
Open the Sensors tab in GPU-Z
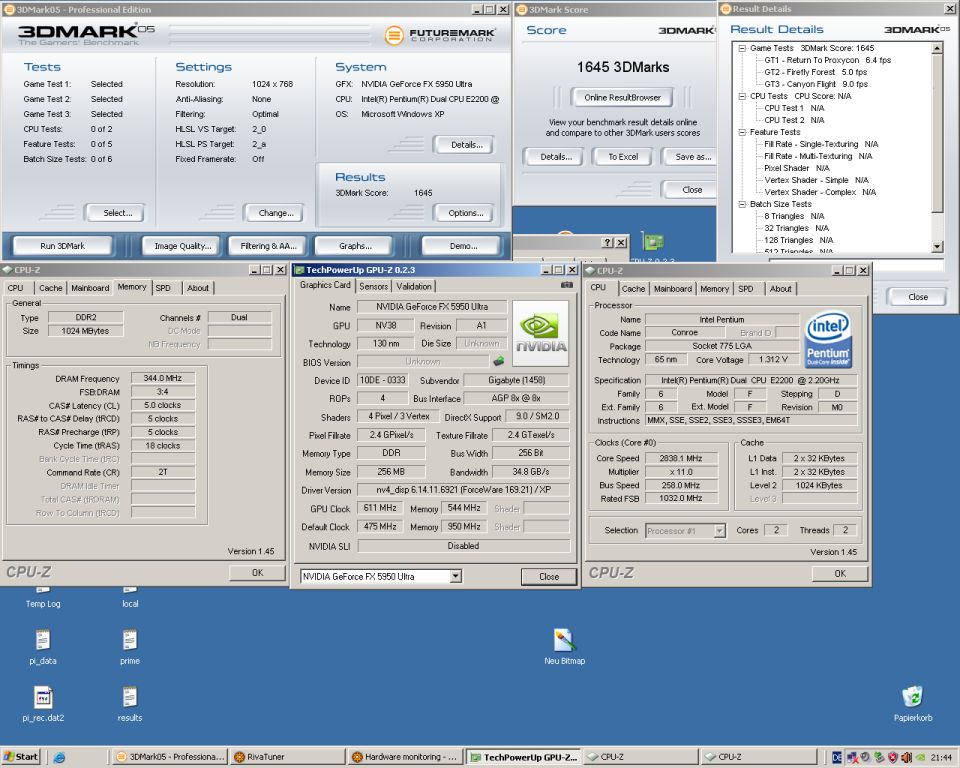click(x=373, y=286)
